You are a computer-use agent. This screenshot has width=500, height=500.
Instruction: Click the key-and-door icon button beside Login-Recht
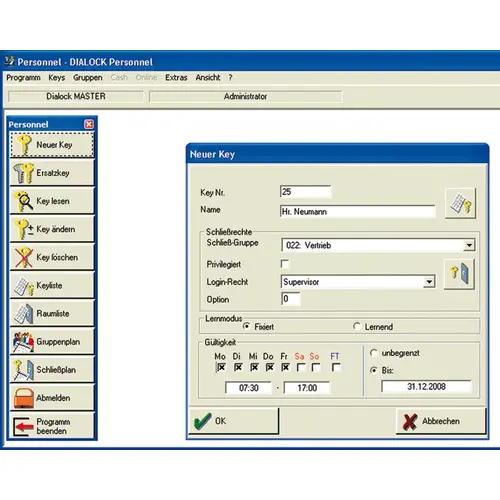point(459,274)
